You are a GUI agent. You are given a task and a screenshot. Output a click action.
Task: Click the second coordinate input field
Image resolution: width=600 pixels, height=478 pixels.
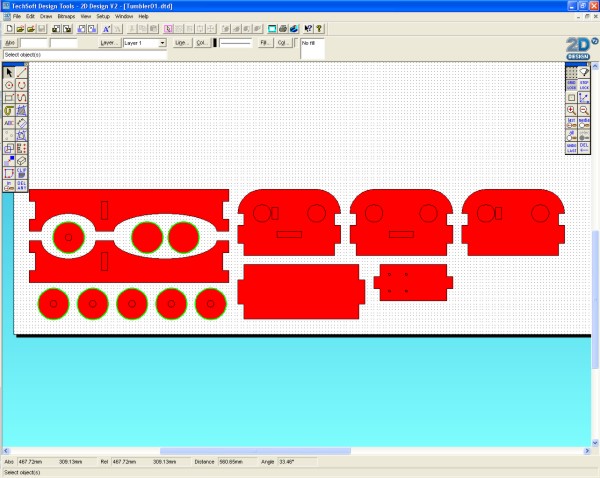pyautogui.click(x=64, y=43)
